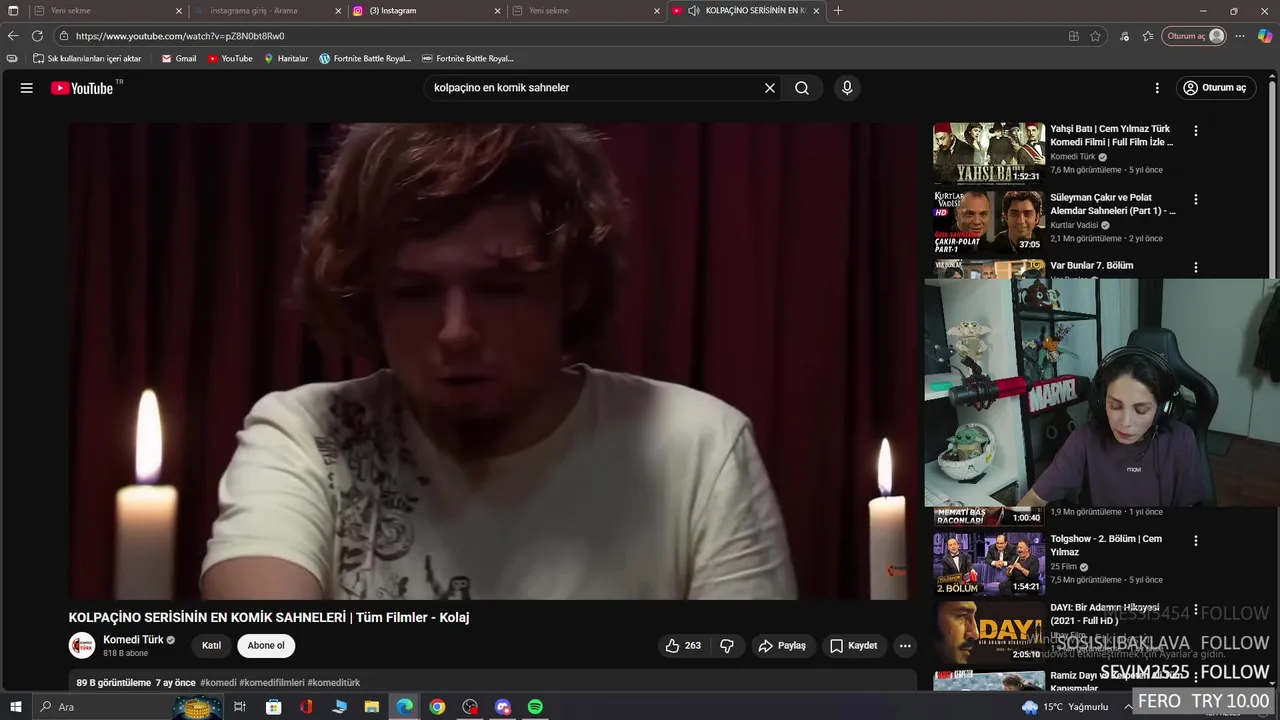
Task: Subscribe with Abone ol button
Action: [266, 646]
